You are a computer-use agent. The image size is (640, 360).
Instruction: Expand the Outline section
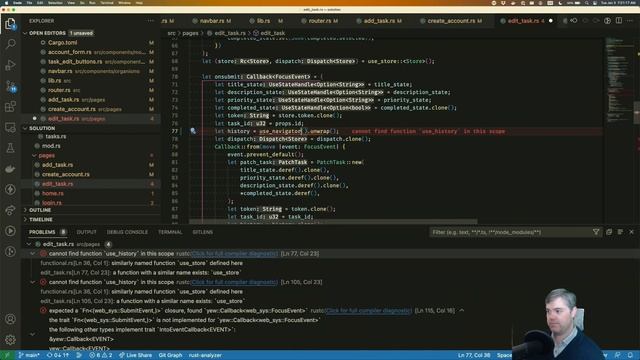pos(25,210)
